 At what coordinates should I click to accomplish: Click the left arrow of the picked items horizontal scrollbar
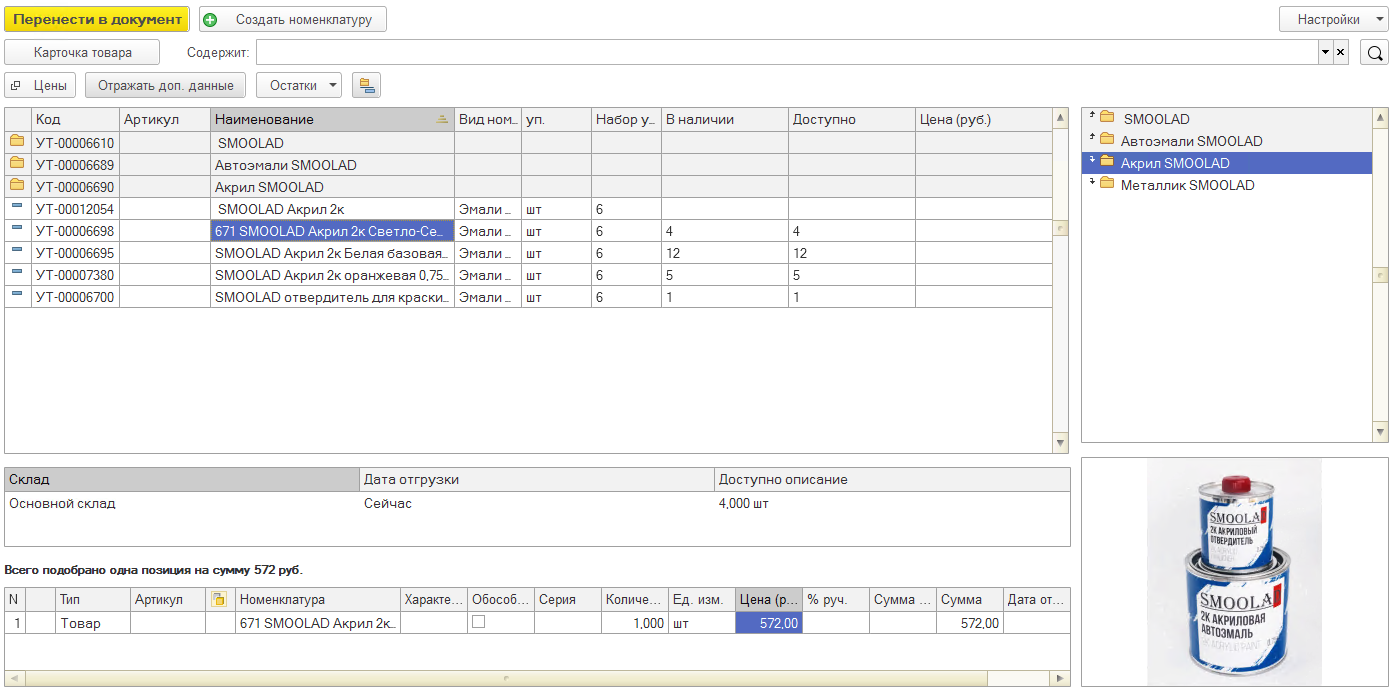(x=13, y=678)
